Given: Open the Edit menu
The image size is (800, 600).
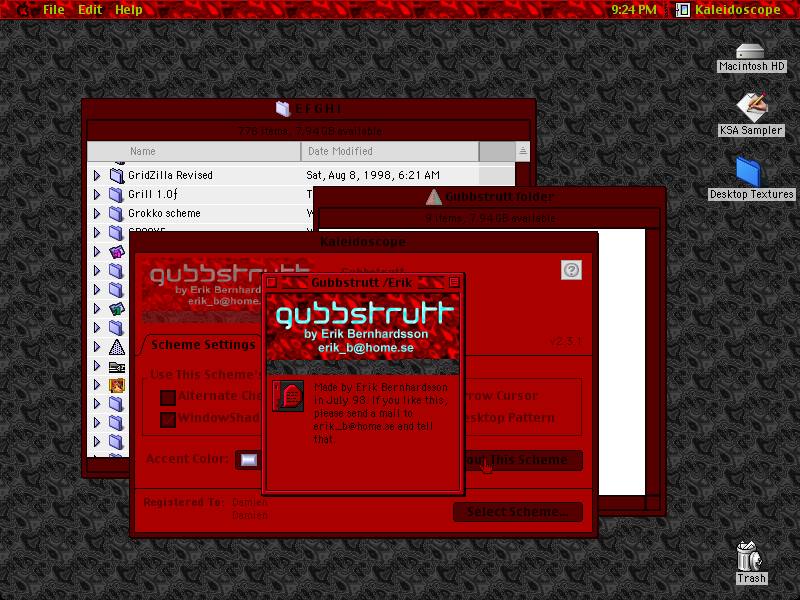Looking at the screenshot, I should (x=90, y=9).
